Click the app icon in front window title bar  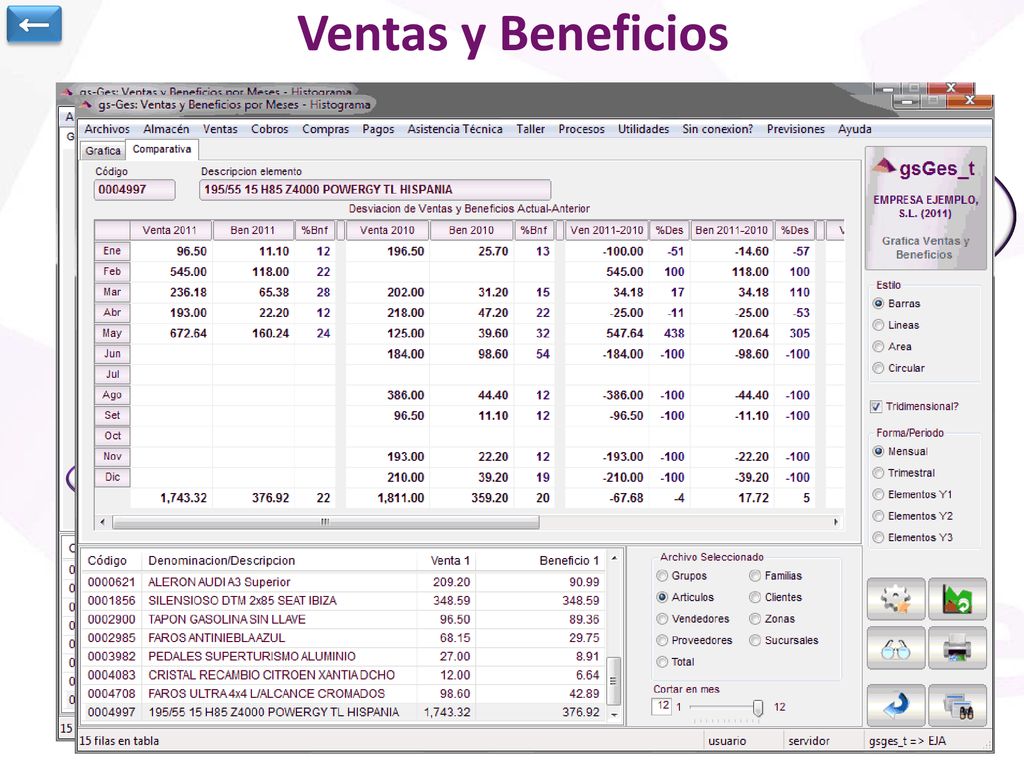(x=87, y=104)
